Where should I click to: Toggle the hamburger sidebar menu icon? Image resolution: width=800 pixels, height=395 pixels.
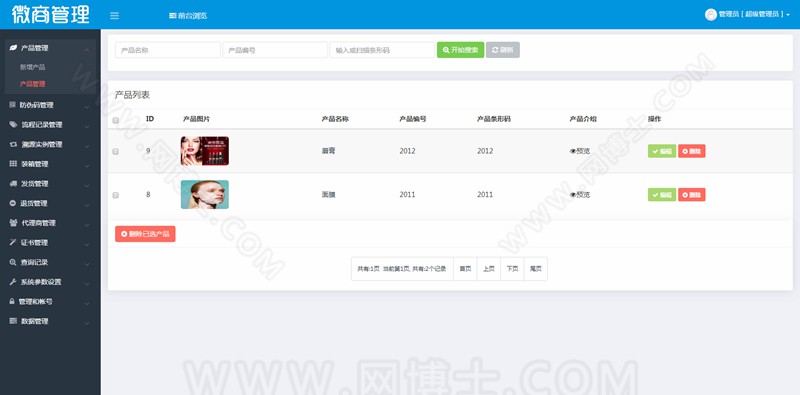pos(114,15)
